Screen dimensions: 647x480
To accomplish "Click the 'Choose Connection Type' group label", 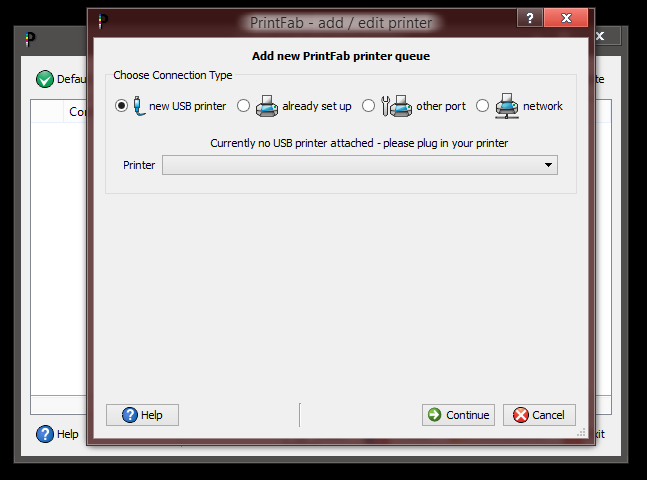I will (x=173, y=75).
